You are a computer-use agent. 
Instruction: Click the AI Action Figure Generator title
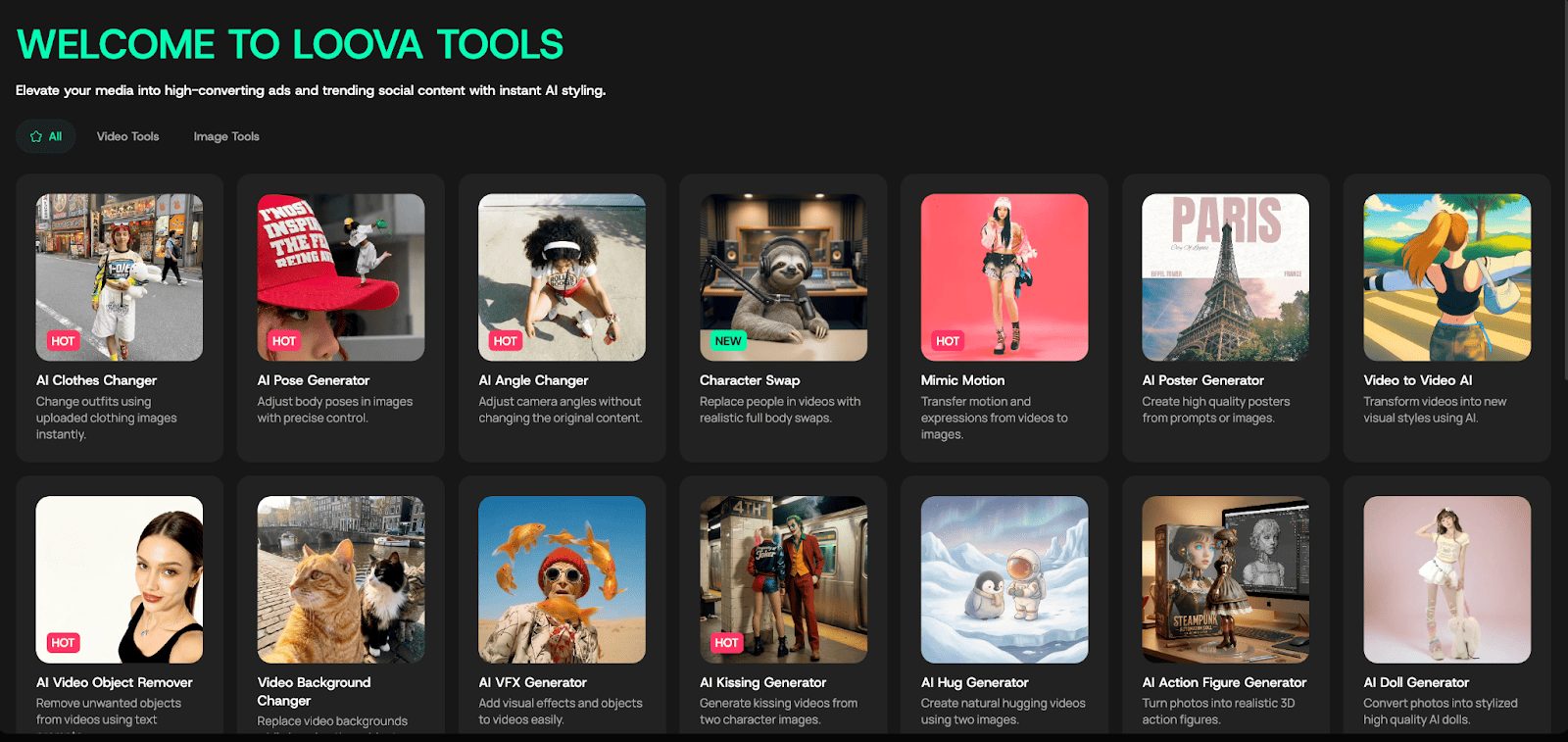[x=1224, y=682]
